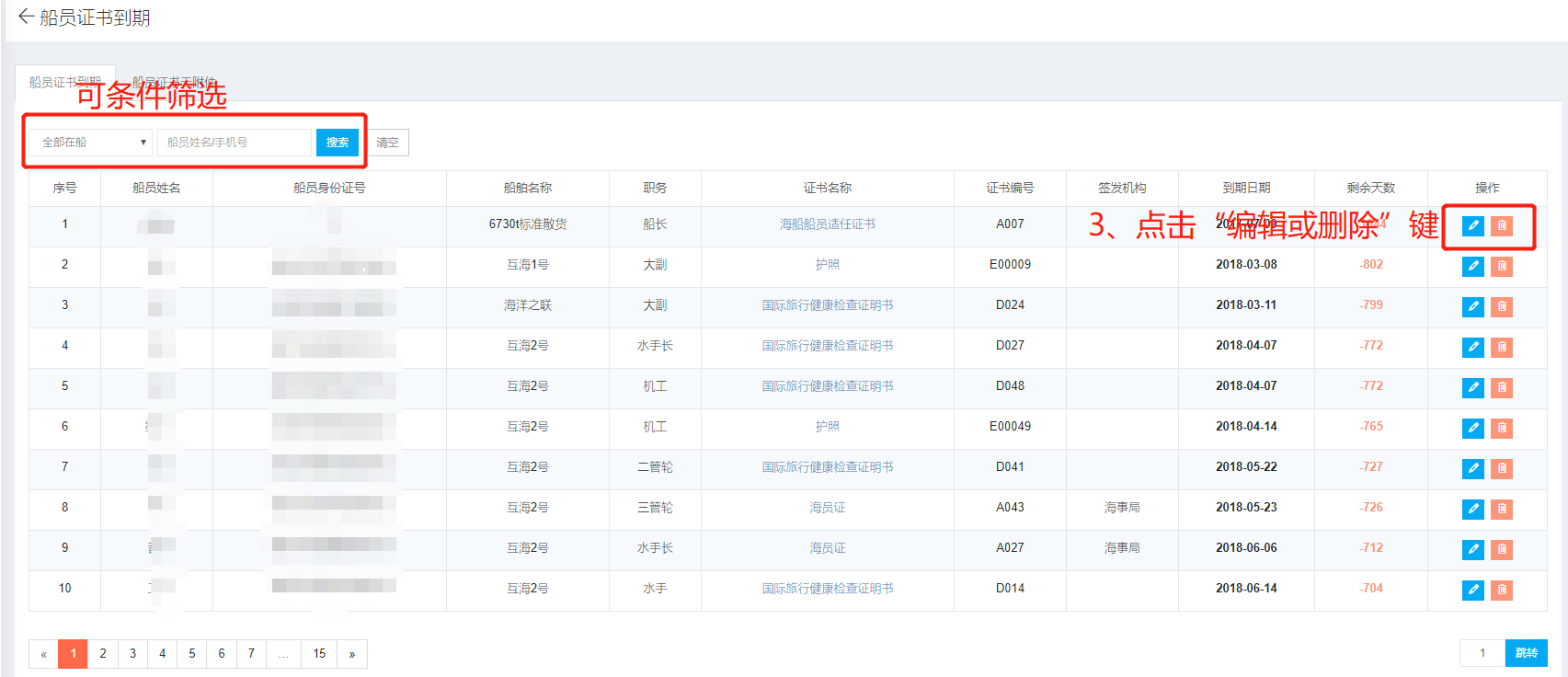Click the pagination ellipsis … button
This screenshot has height=677, width=1568.
tap(283, 654)
